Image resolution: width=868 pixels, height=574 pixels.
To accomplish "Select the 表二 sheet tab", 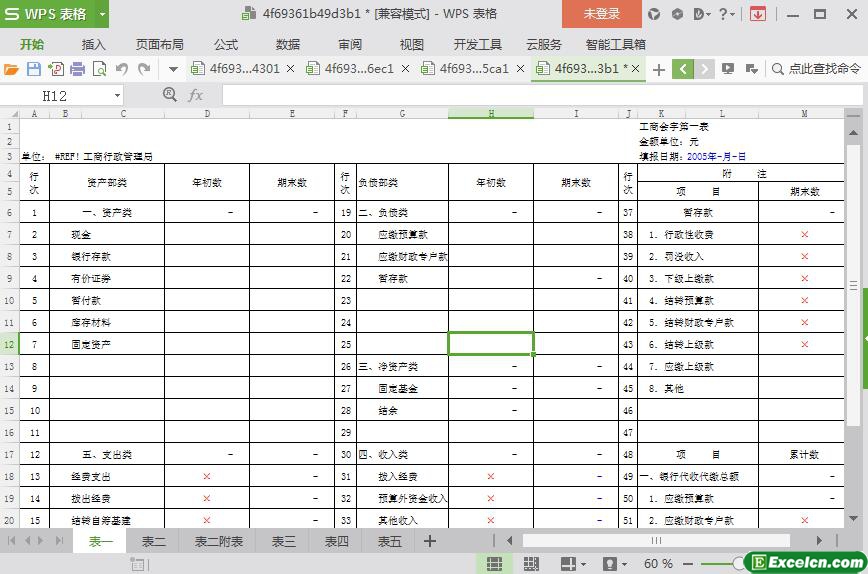I will tap(153, 541).
